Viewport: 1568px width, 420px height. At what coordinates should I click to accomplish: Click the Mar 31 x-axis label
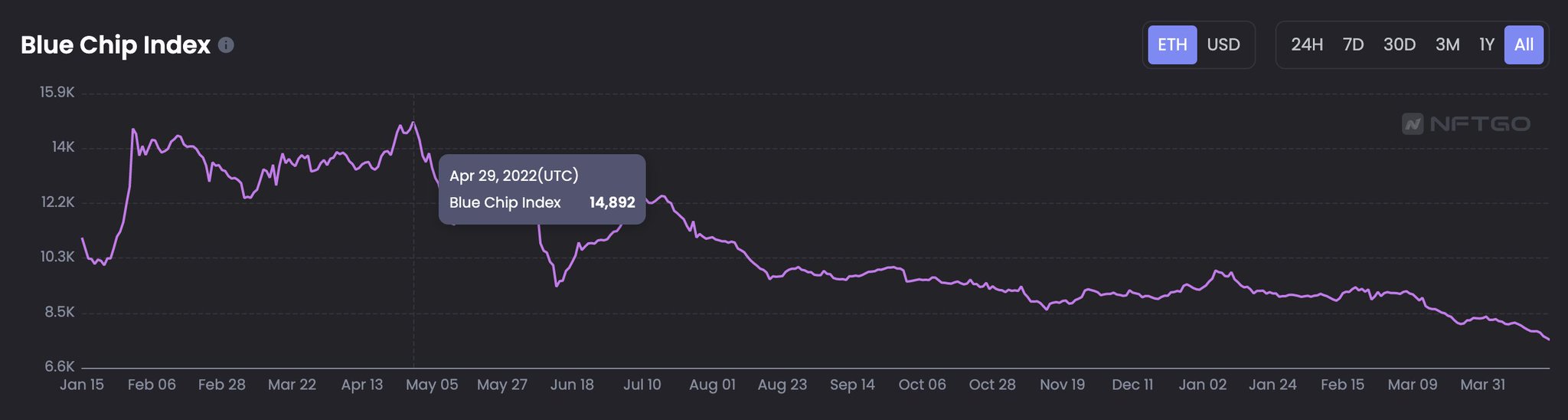(1482, 385)
